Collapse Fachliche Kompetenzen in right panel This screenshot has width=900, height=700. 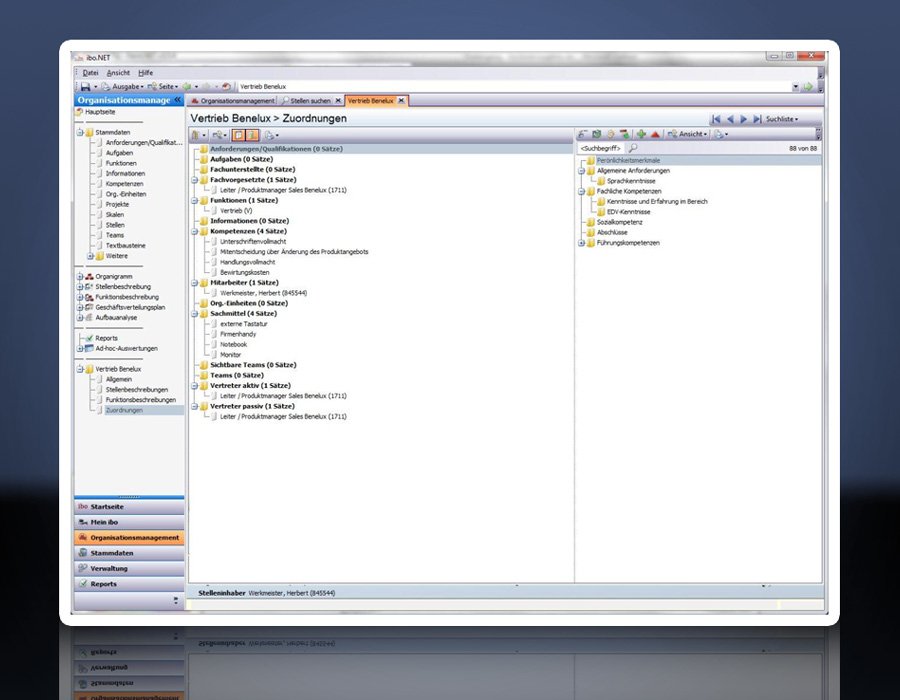click(x=581, y=192)
